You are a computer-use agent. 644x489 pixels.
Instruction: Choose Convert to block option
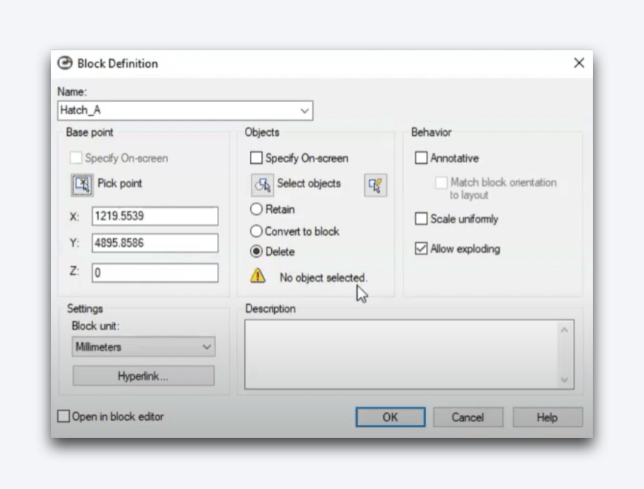tap(257, 231)
